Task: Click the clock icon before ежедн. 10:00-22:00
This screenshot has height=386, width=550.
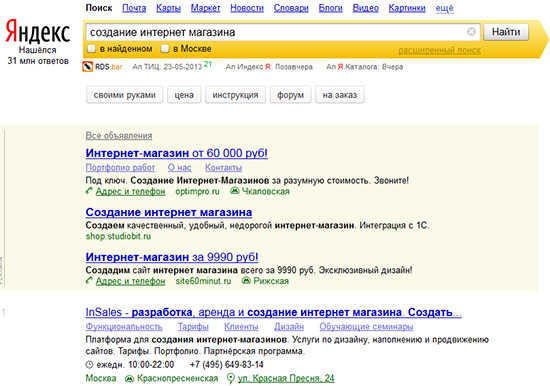Action: 89,365
